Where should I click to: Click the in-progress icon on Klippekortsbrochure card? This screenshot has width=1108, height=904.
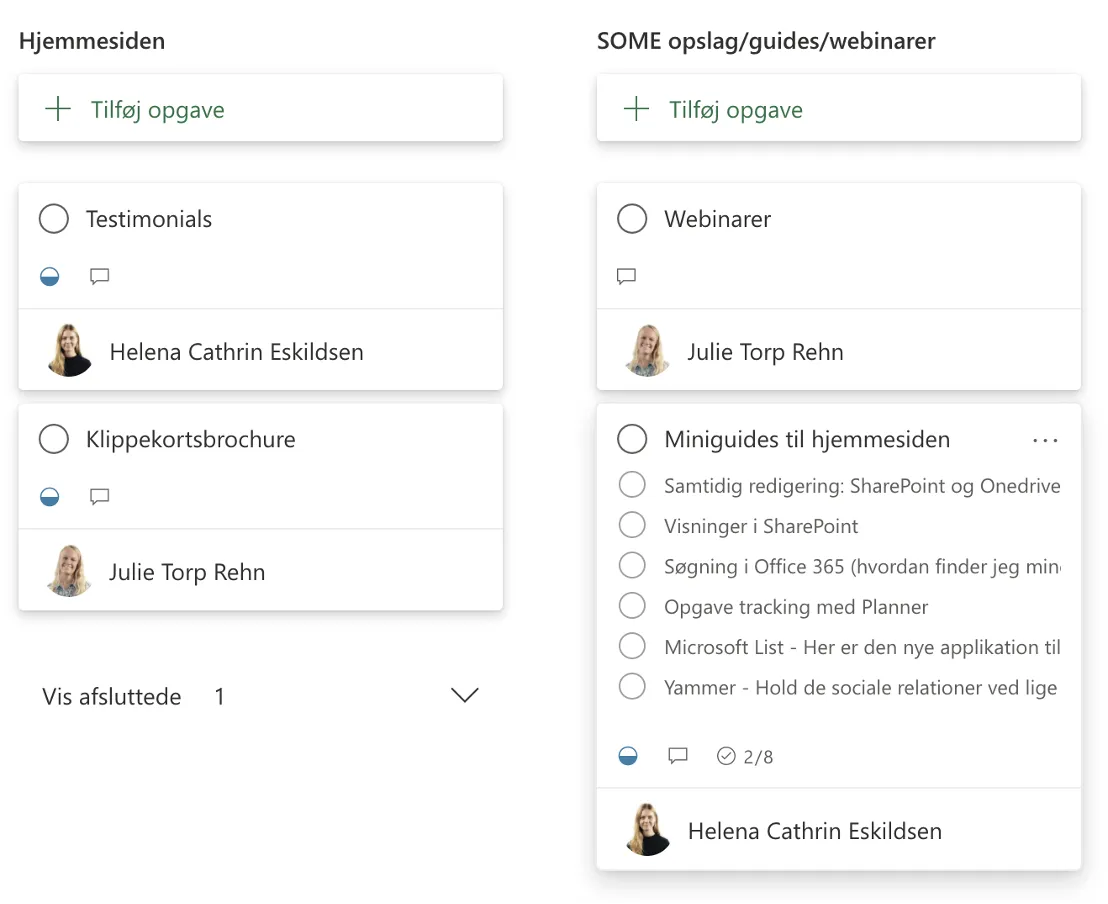49,497
